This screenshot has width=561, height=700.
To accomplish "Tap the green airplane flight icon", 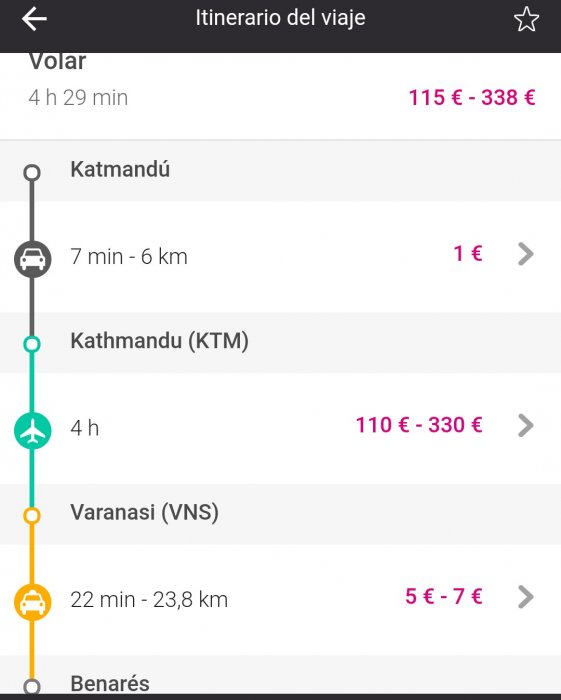I will point(33,430).
